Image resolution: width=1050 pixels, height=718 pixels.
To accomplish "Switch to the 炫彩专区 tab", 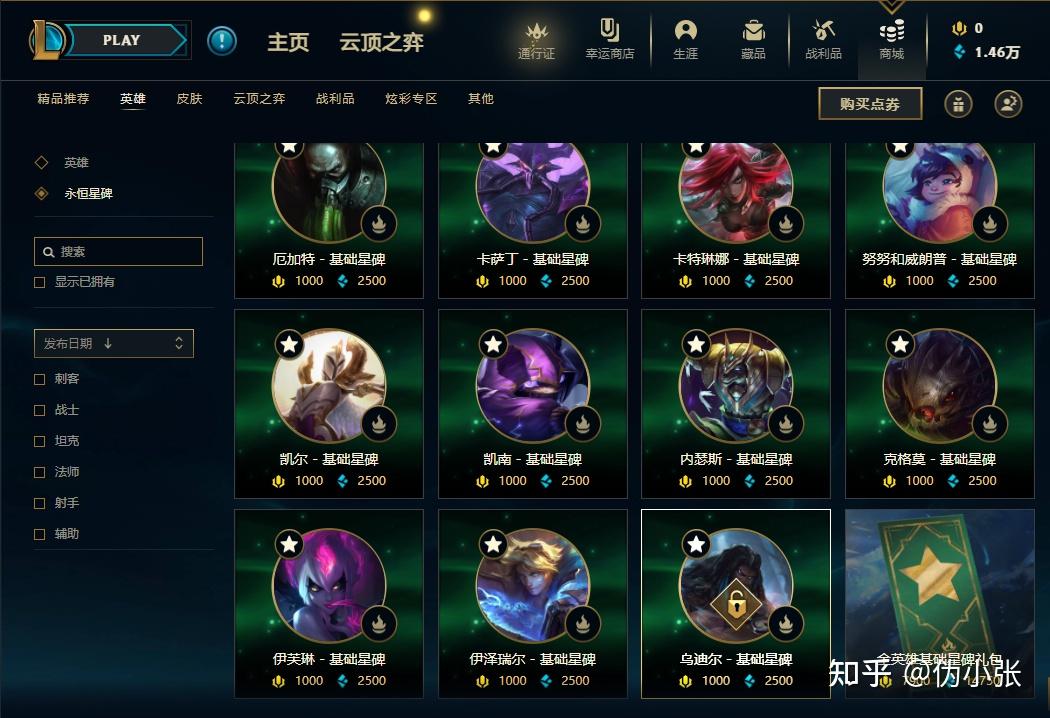I will point(411,98).
